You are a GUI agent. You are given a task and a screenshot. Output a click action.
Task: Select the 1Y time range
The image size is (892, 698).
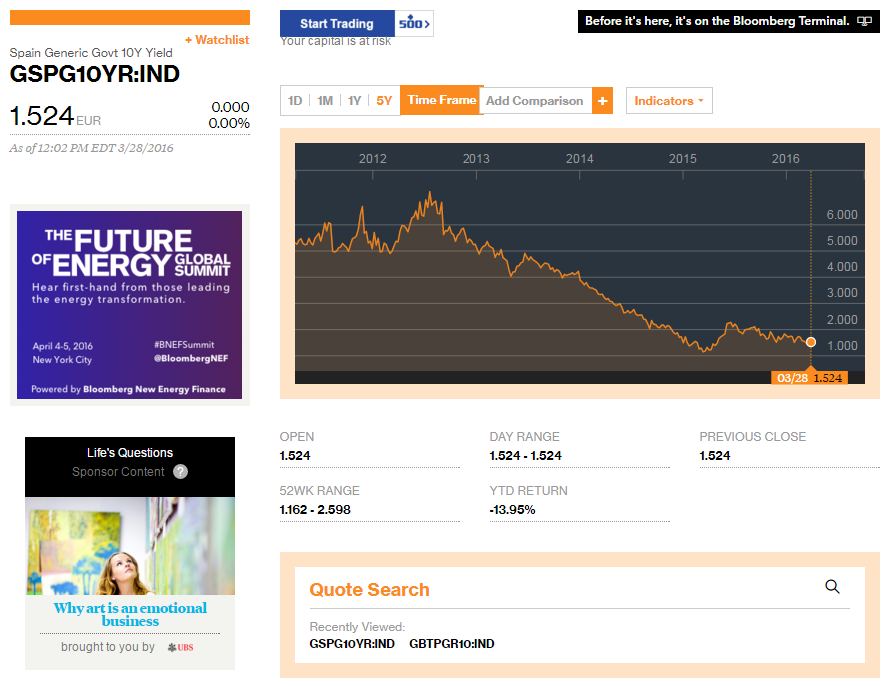pos(354,101)
